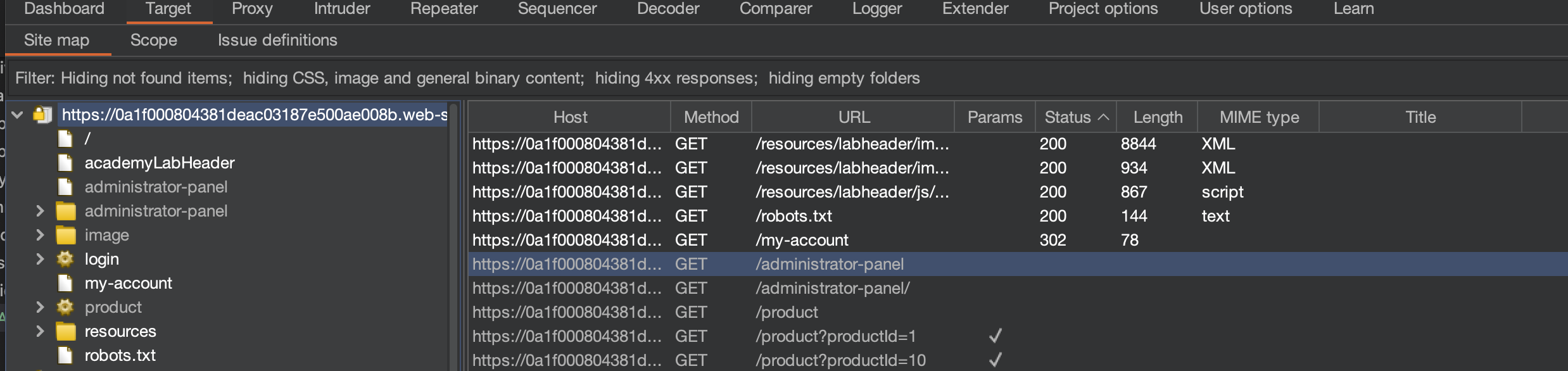
Task: Click the lock icon of the root host
Action: pos(42,115)
